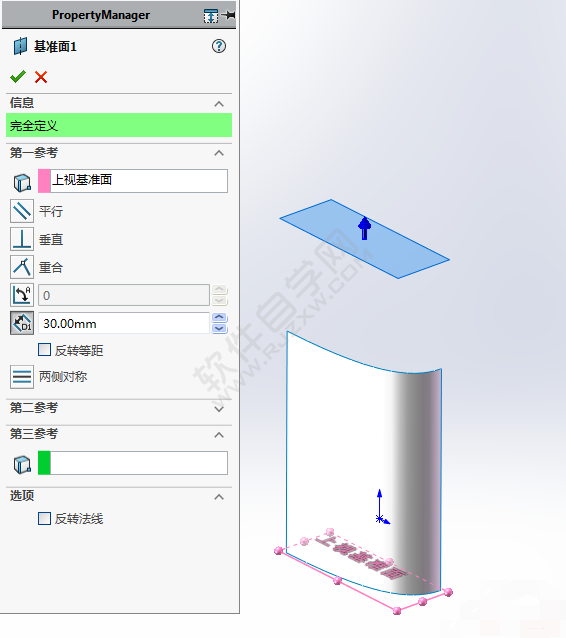Click the first reference face selection icon
The height and width of the screenshot is (638, 566).
(x=22, y=183)
